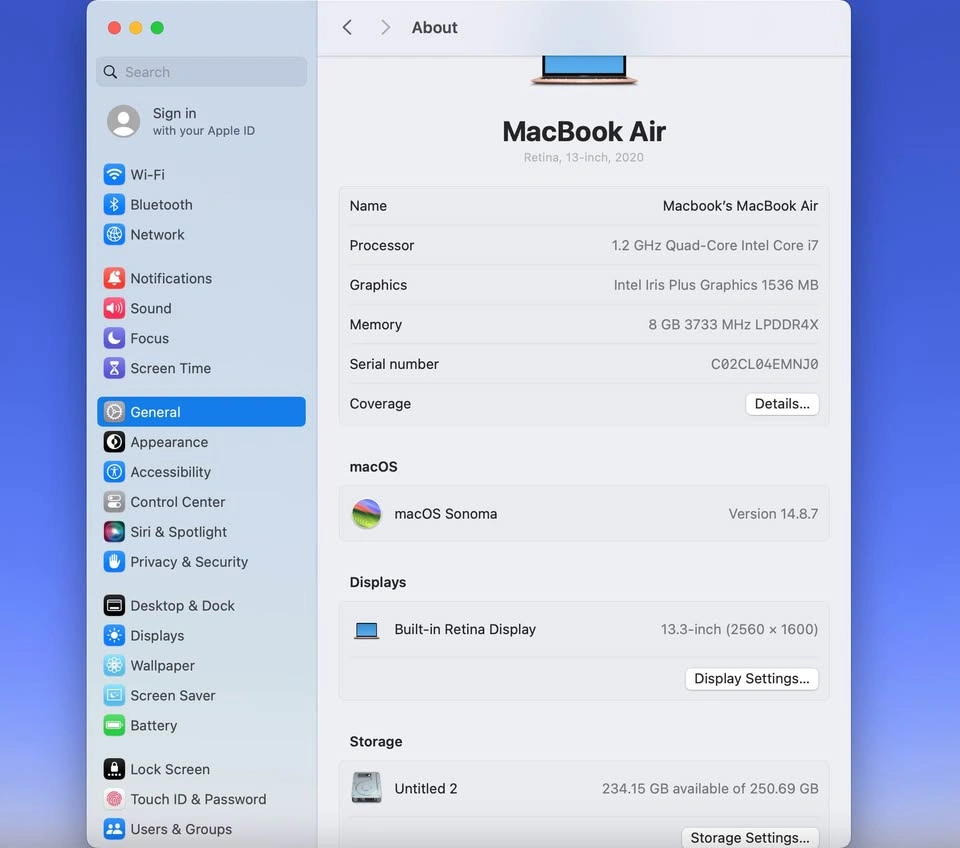
Task: Click the Macbook's MacBook Air name value
Action: (740, 206)
